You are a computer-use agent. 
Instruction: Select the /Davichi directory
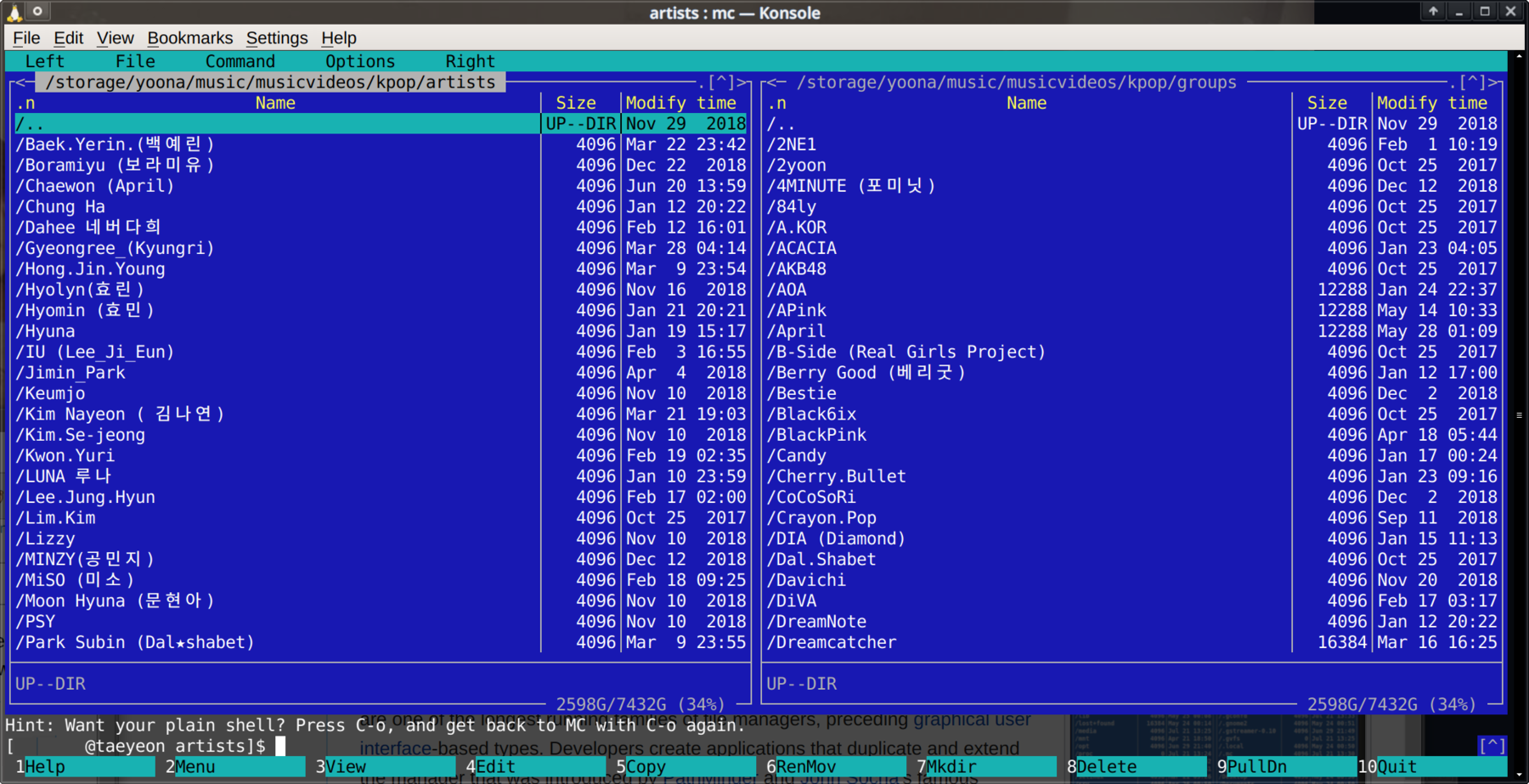[x=806, y=580]
